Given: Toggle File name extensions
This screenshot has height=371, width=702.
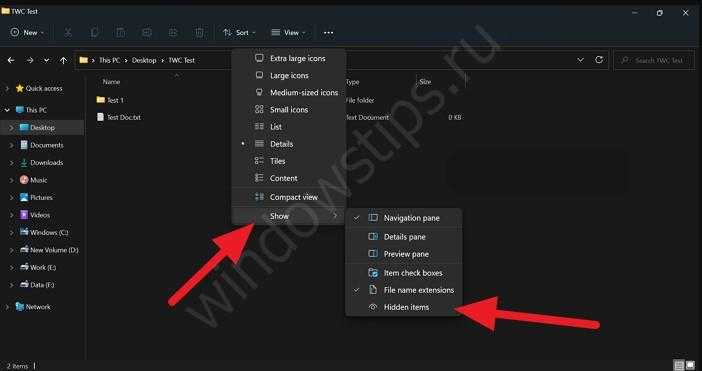Looking at the screenshot, I should coord(403,290).
